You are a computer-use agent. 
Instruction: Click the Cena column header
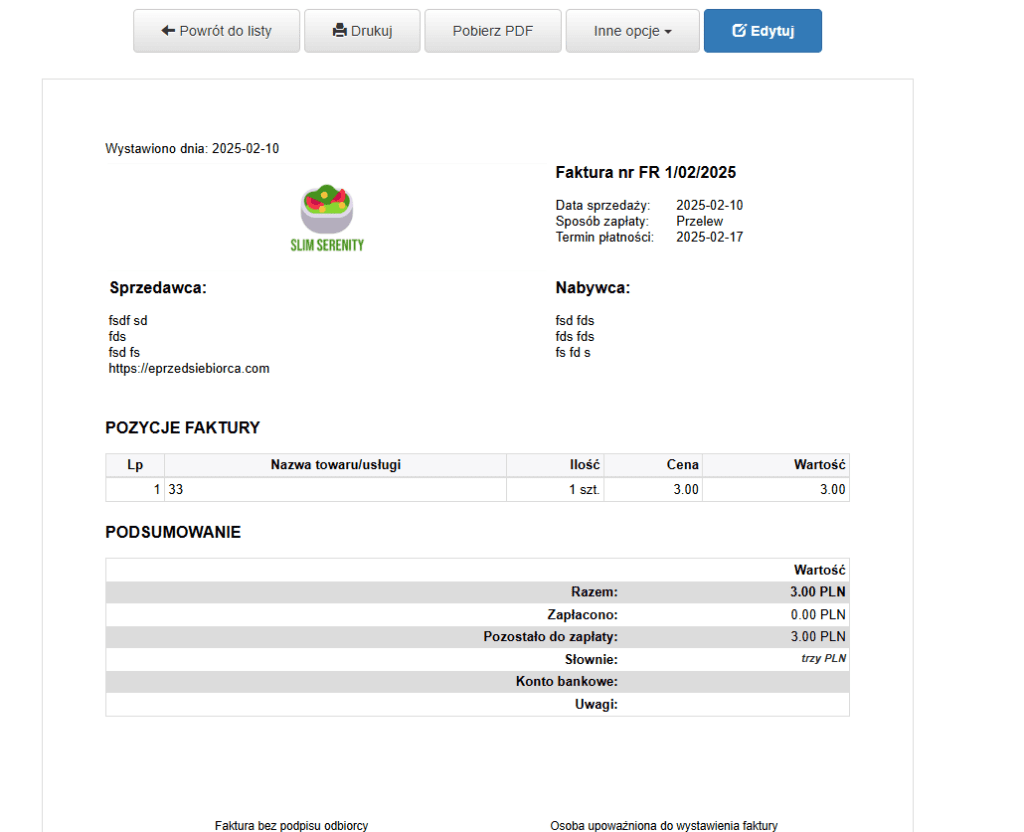[x=683, y=465]
